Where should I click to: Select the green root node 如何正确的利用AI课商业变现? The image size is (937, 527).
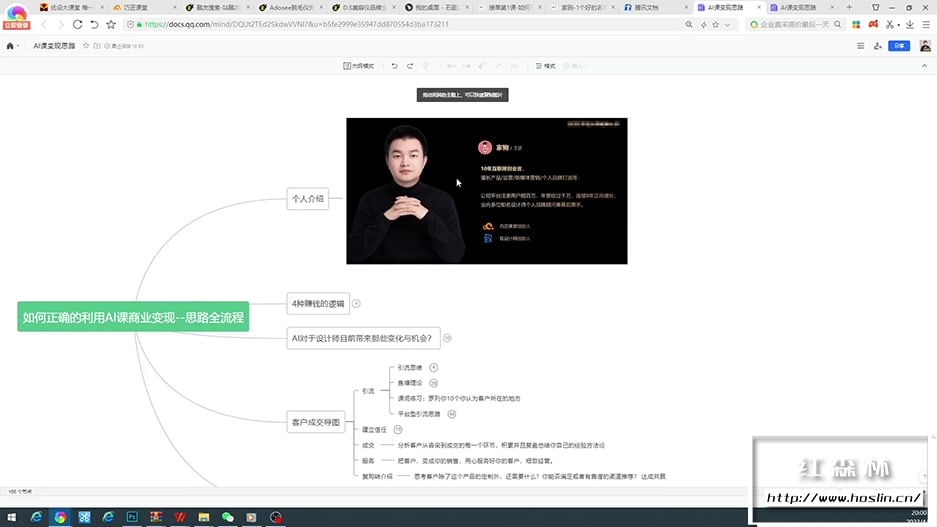[133, 317]
